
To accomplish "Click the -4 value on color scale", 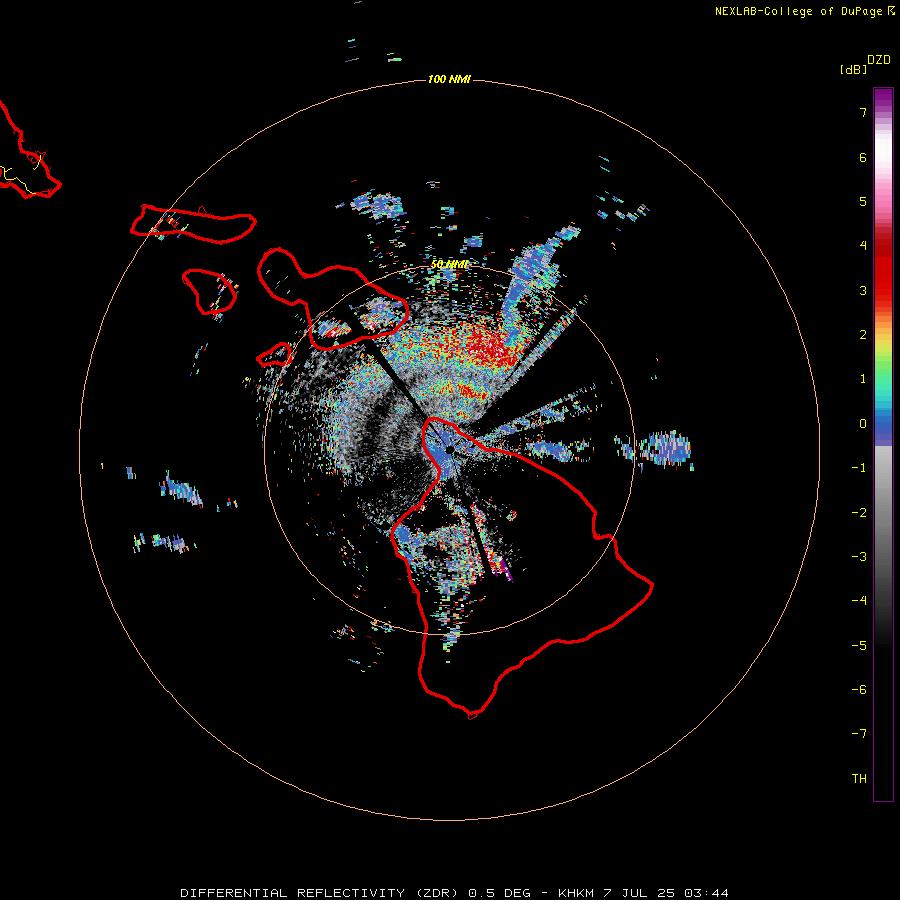I will point(859,601).
